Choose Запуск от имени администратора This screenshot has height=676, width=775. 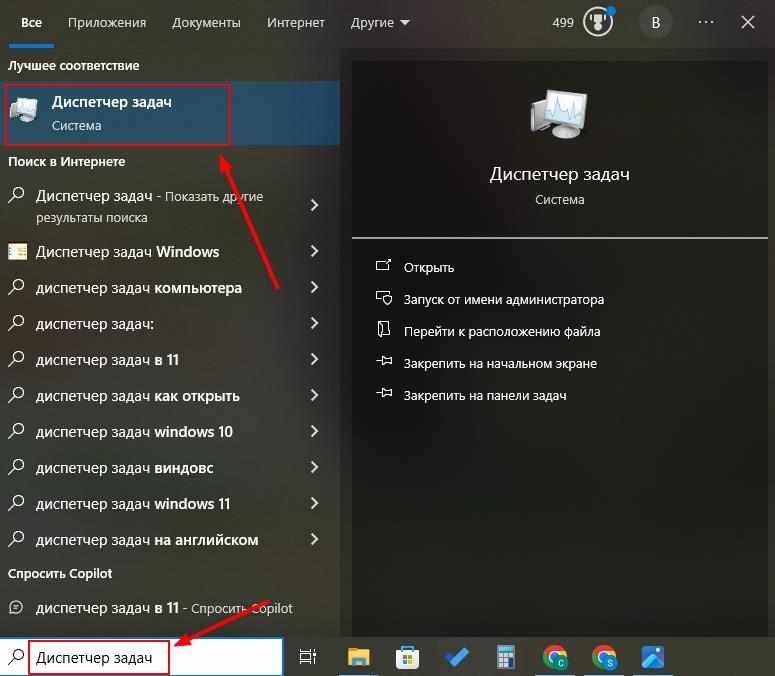point(503,299)
